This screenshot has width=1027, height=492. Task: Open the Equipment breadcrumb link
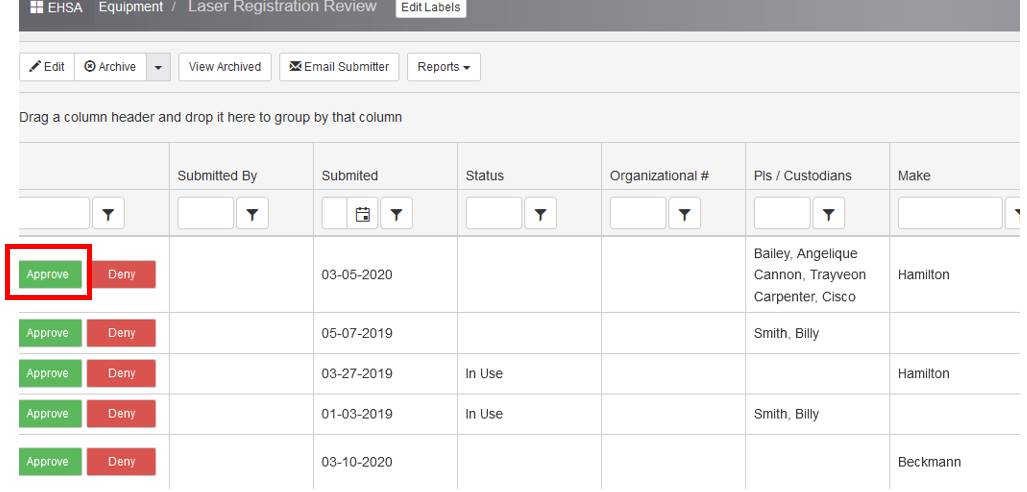tap(125, 8)
